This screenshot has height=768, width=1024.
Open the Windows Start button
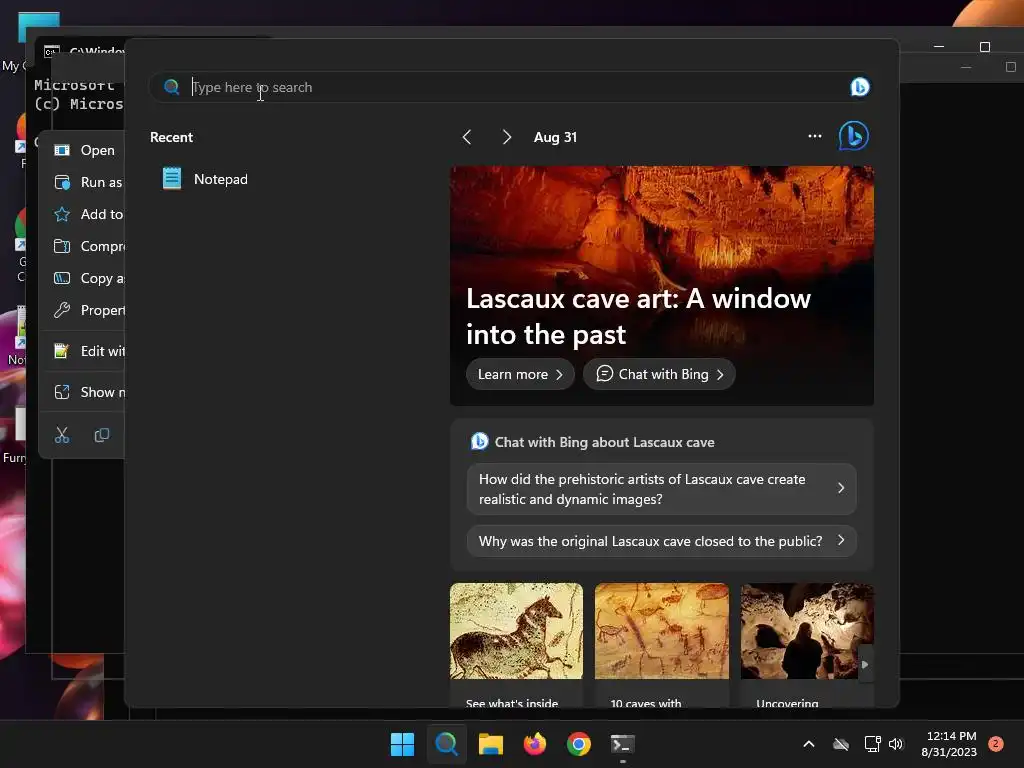[402, 744]
